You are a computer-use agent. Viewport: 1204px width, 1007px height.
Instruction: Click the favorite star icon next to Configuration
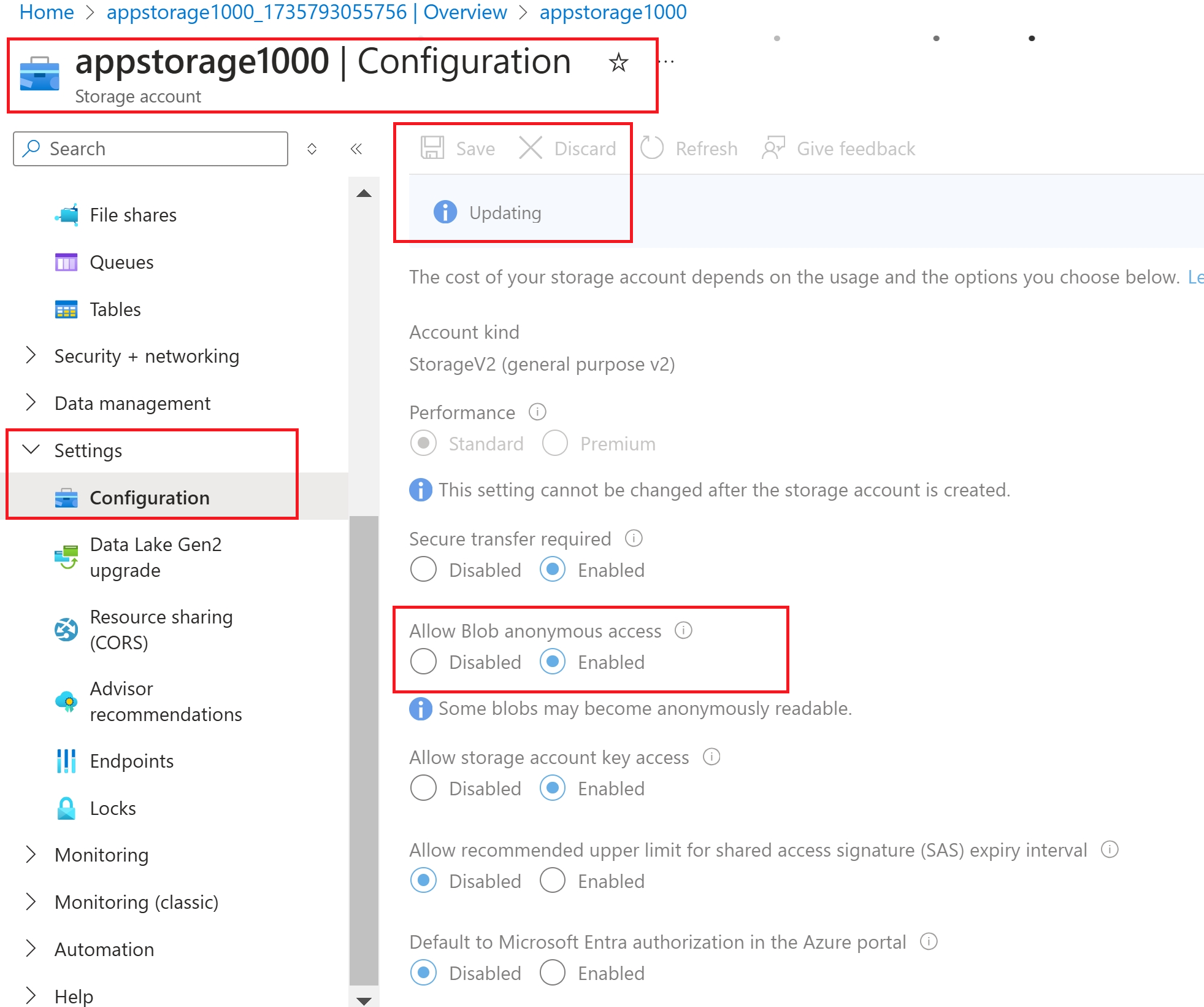[x=618, y=63]
